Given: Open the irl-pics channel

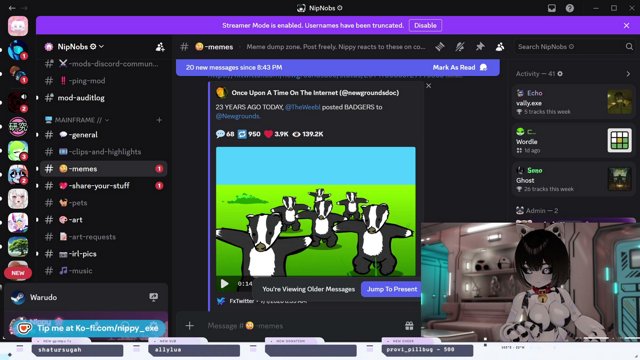Looking at the screenshot, I should 104,254.
